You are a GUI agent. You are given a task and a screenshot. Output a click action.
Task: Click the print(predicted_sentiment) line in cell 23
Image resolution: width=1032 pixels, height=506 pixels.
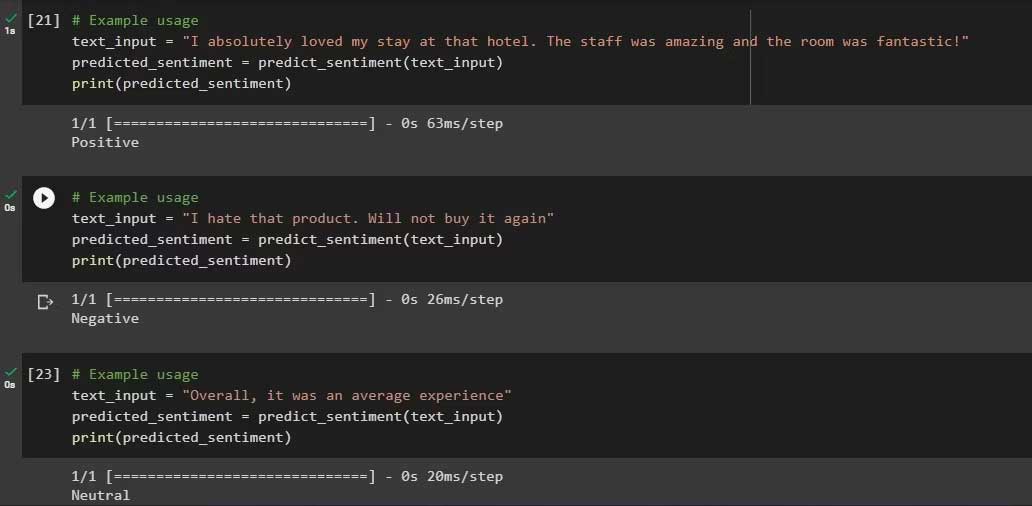[x=181, y=437]
